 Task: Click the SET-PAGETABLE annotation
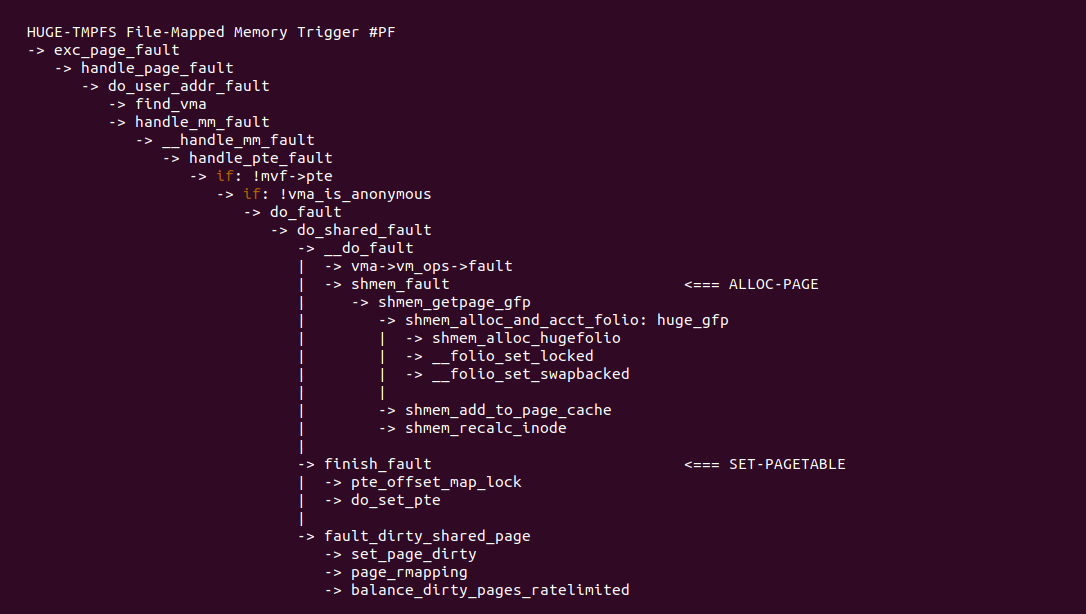pos(787,464)
